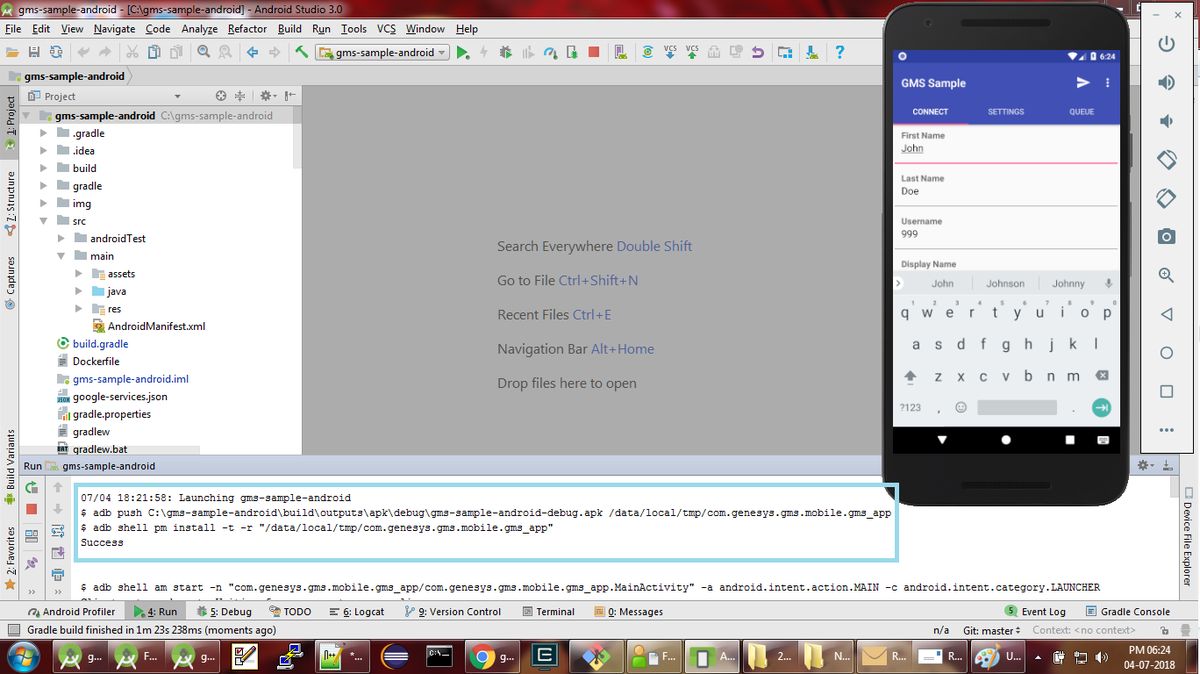
Task: Click Attach debugger to Android process icon
Action: point(572,53)
